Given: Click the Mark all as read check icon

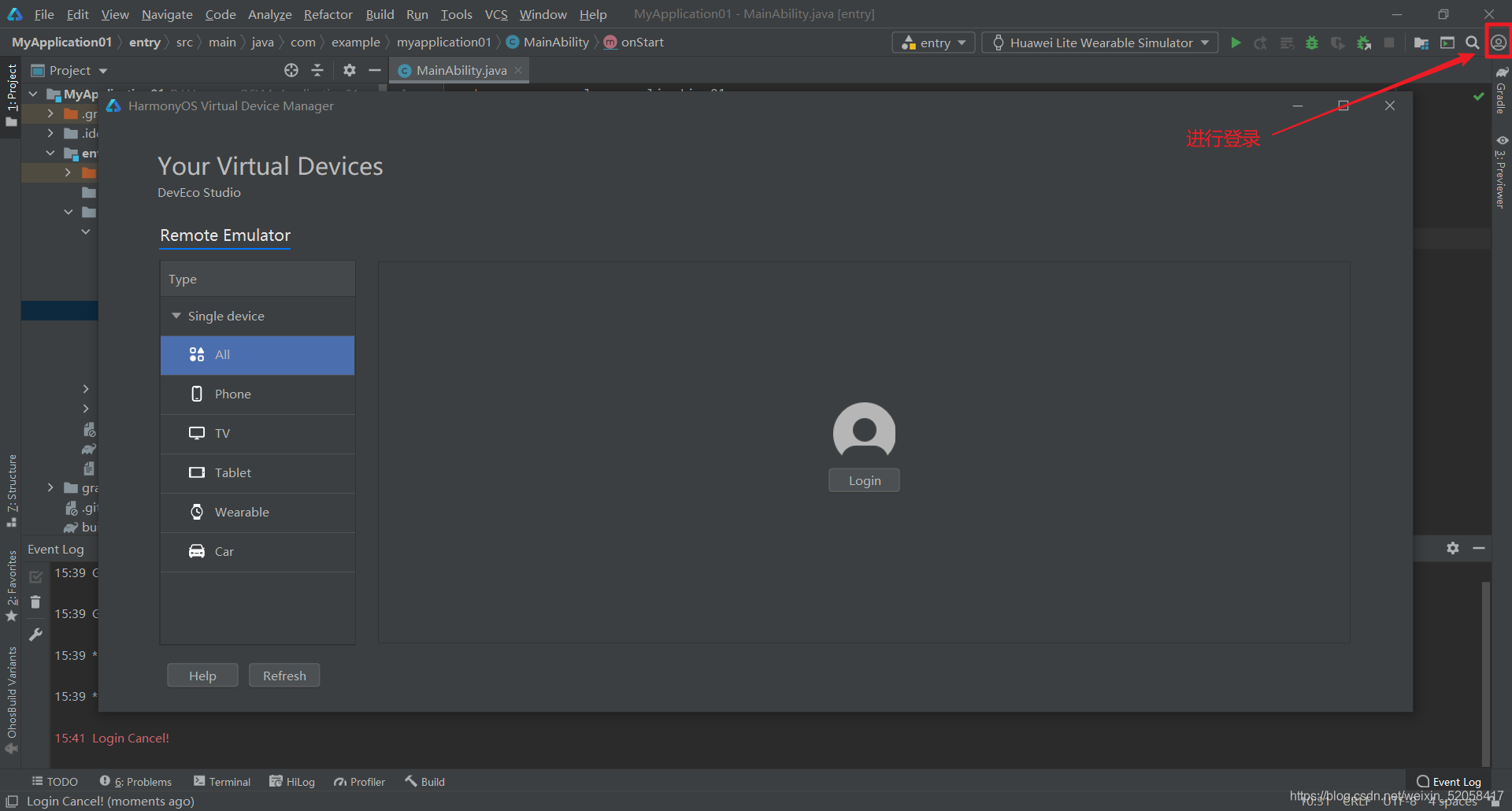Looking at the screenshot, I should (35, 576).
